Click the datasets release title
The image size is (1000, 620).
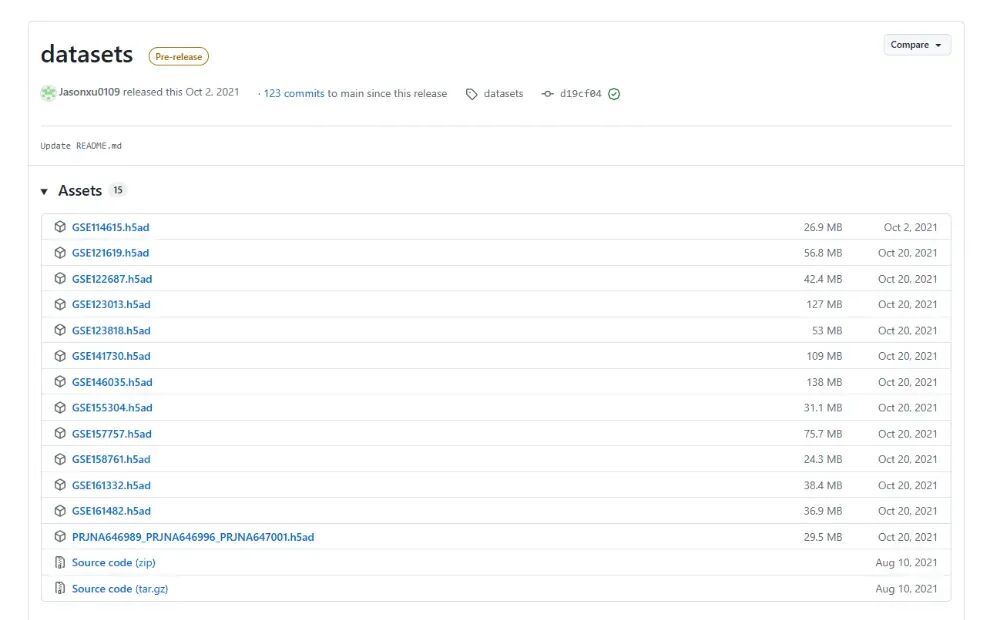87,54
